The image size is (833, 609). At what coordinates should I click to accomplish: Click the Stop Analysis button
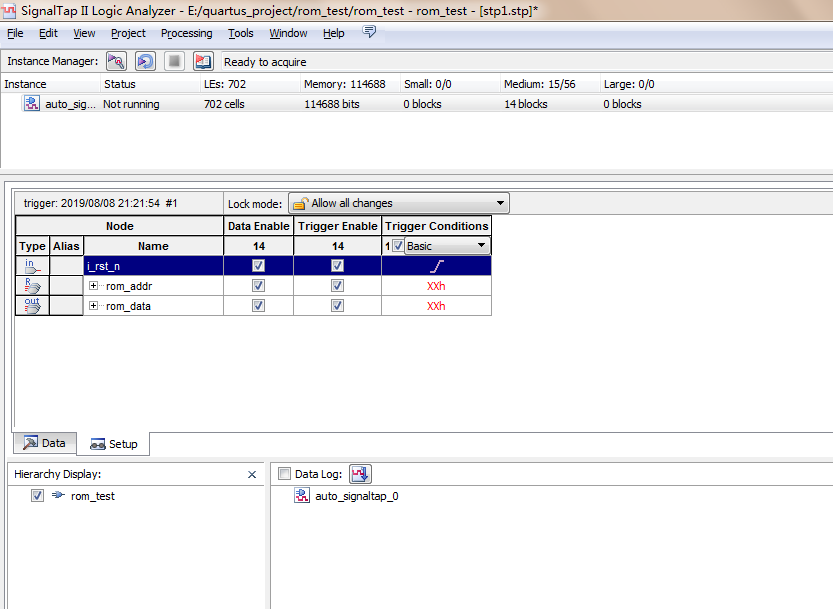tap(174, 62)
